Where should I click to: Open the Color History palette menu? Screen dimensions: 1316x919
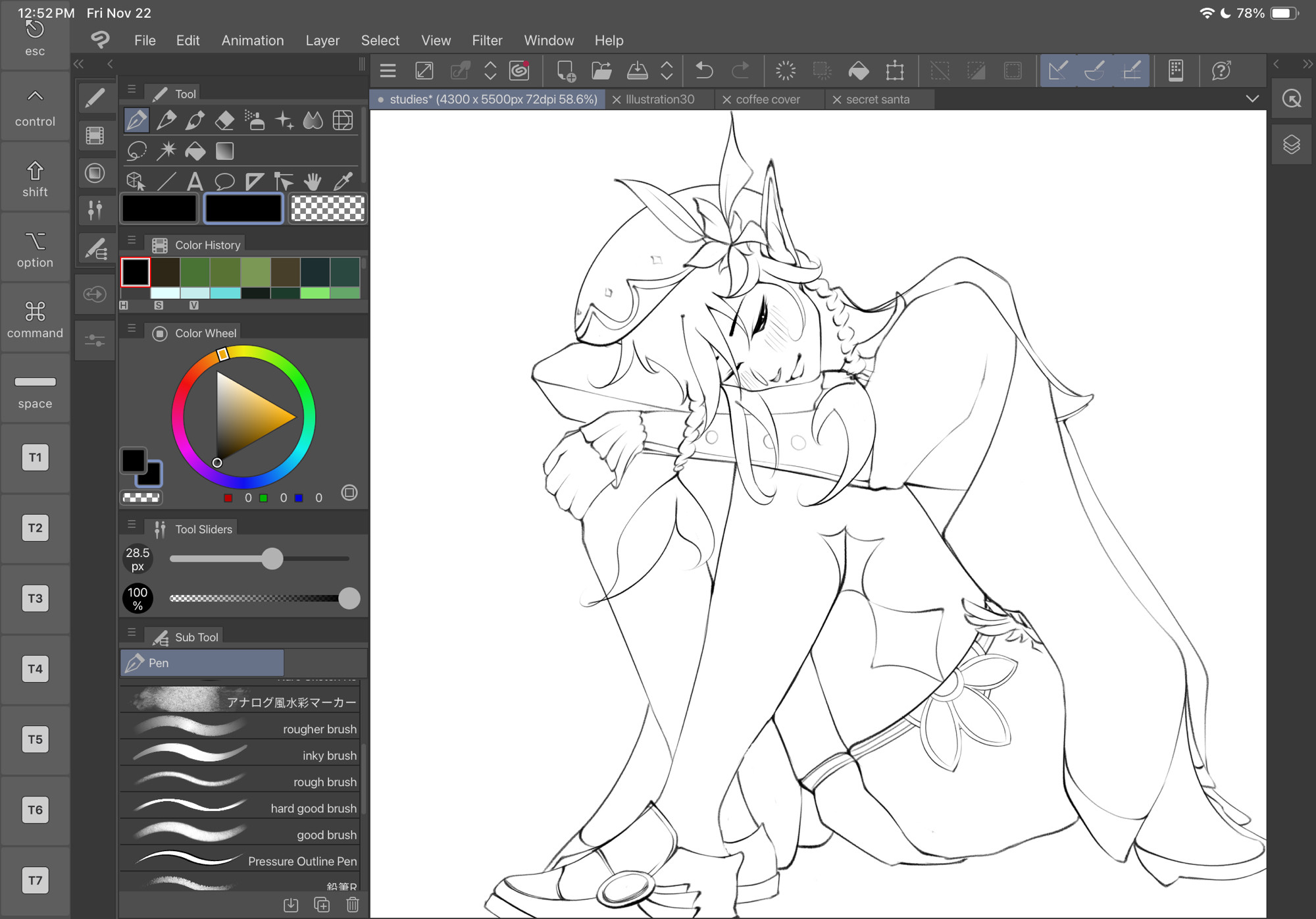click(x=132, y=240)
